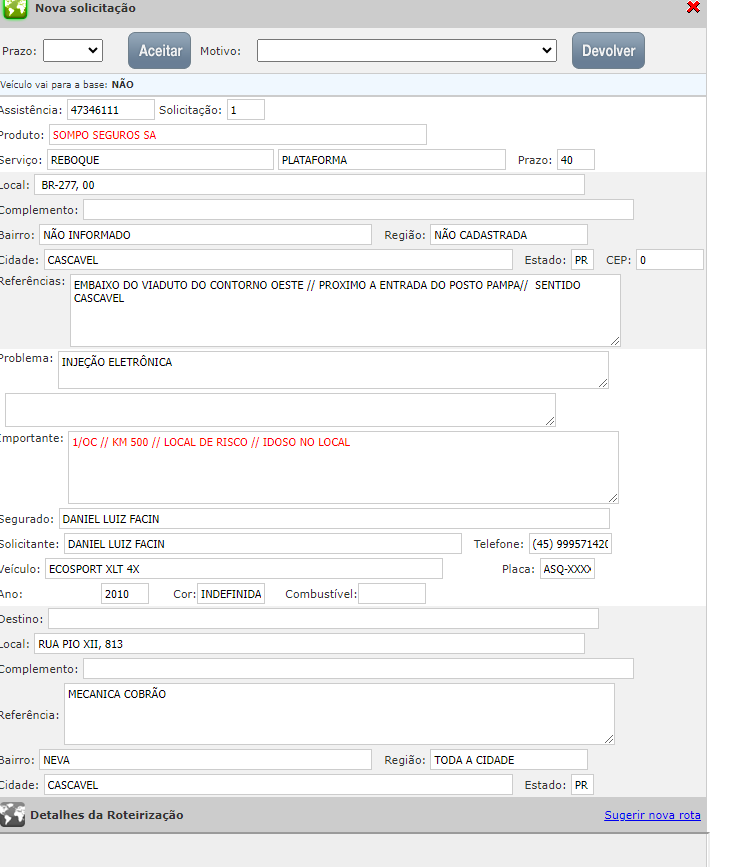The height and width of the screenshot is (867, 730).
Task: Open the Prazo dropdown
Action: coord(73,51)
